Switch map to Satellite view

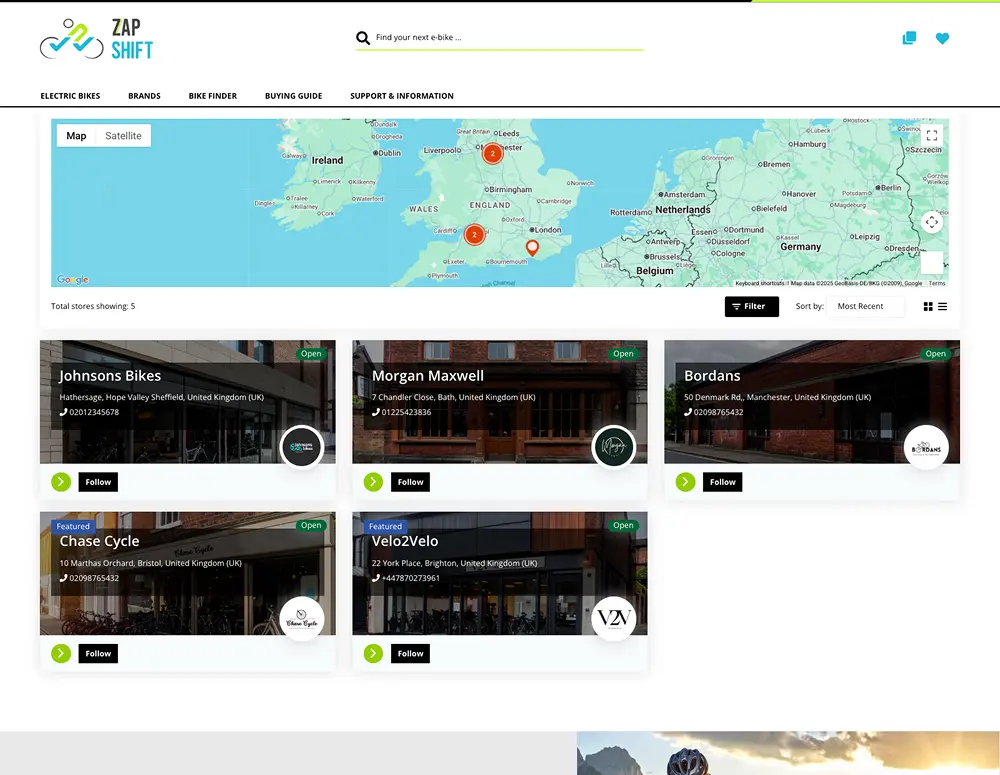pyautogui.click(x=125, y=135)
